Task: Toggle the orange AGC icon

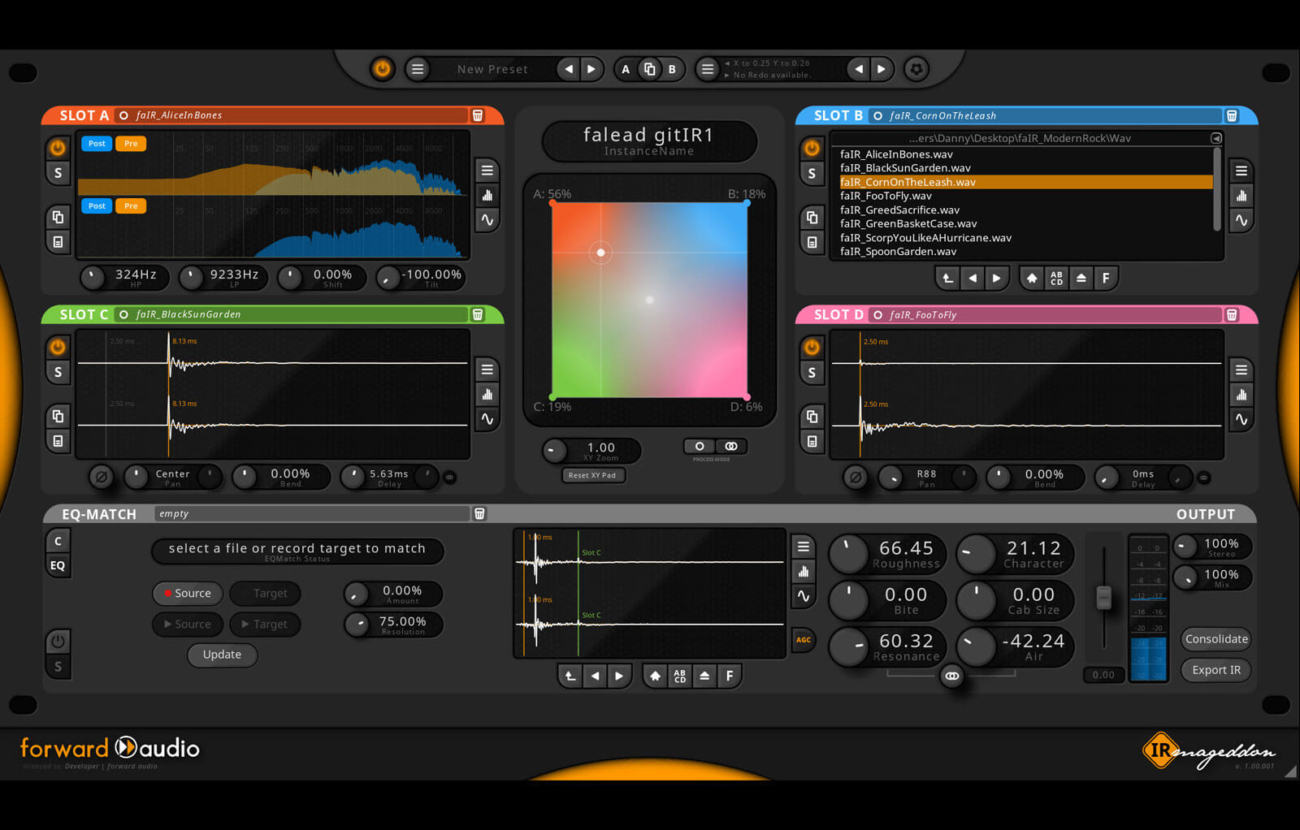Action: (803, 640)
